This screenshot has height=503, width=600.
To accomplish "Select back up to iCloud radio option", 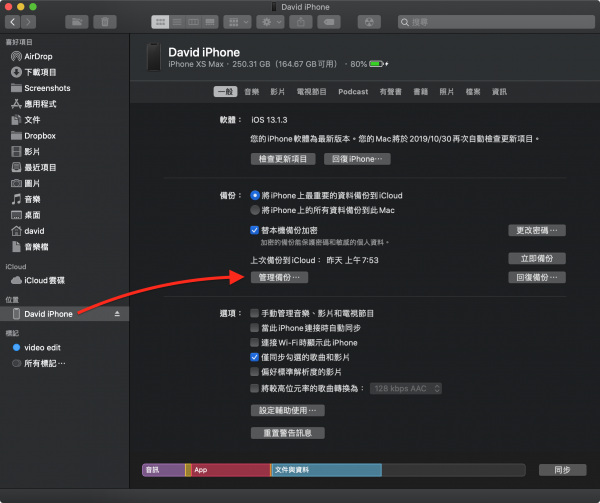I will (255, 195).
